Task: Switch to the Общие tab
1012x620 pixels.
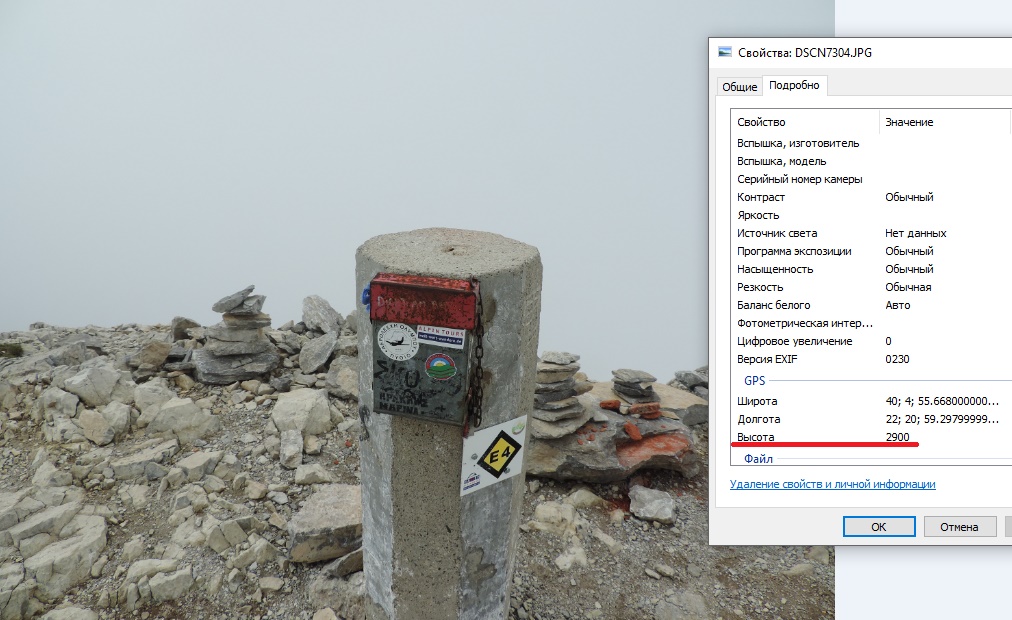Action: 739,87
